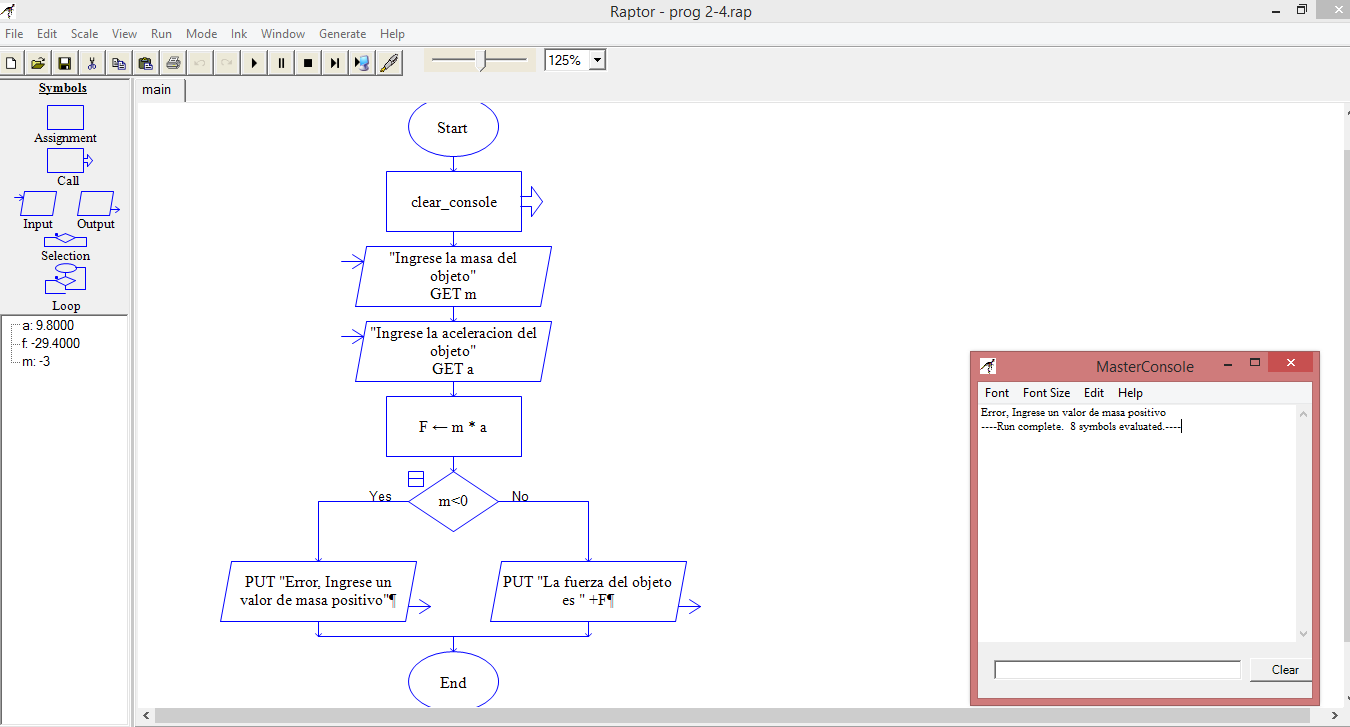
Task: Switch to the main tab
Action: (158, 89)
